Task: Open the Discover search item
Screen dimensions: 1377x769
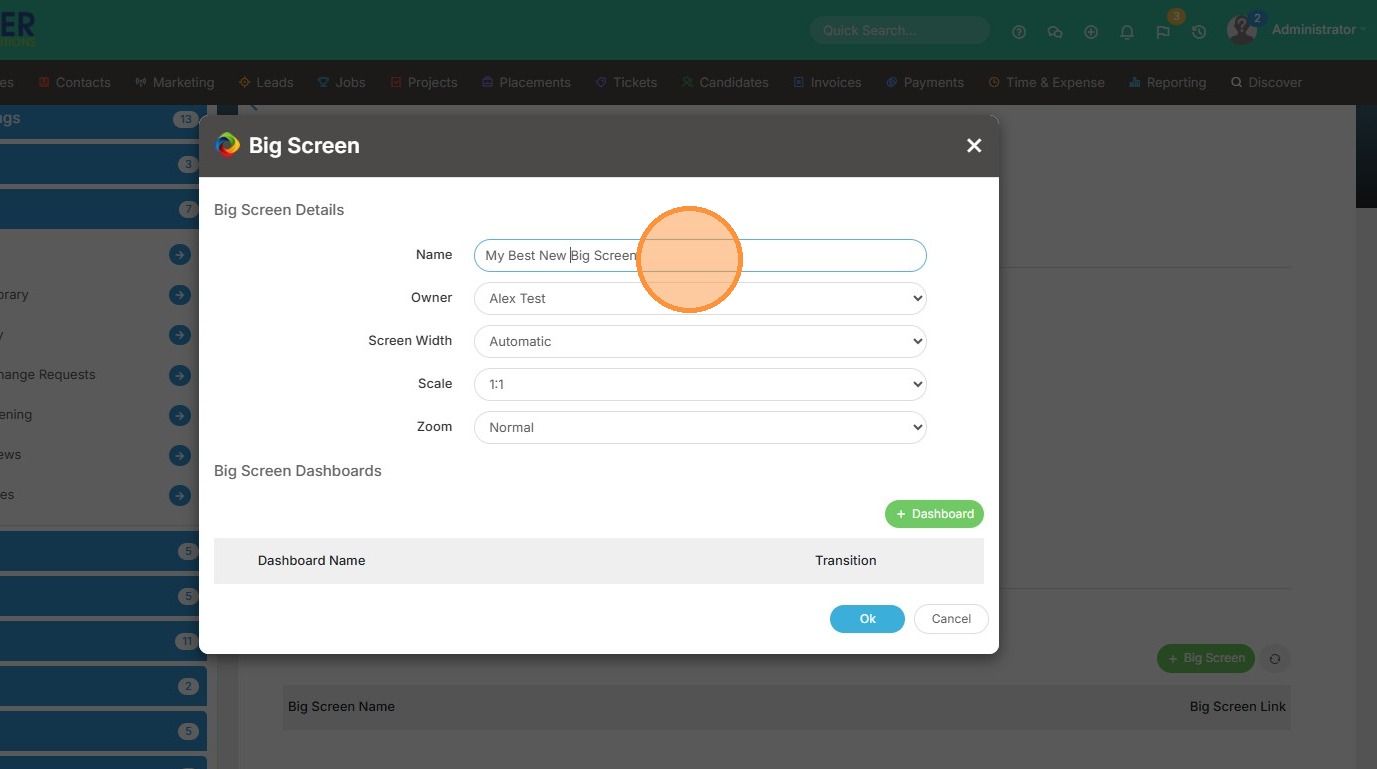Action: (x=1266, y=82)
